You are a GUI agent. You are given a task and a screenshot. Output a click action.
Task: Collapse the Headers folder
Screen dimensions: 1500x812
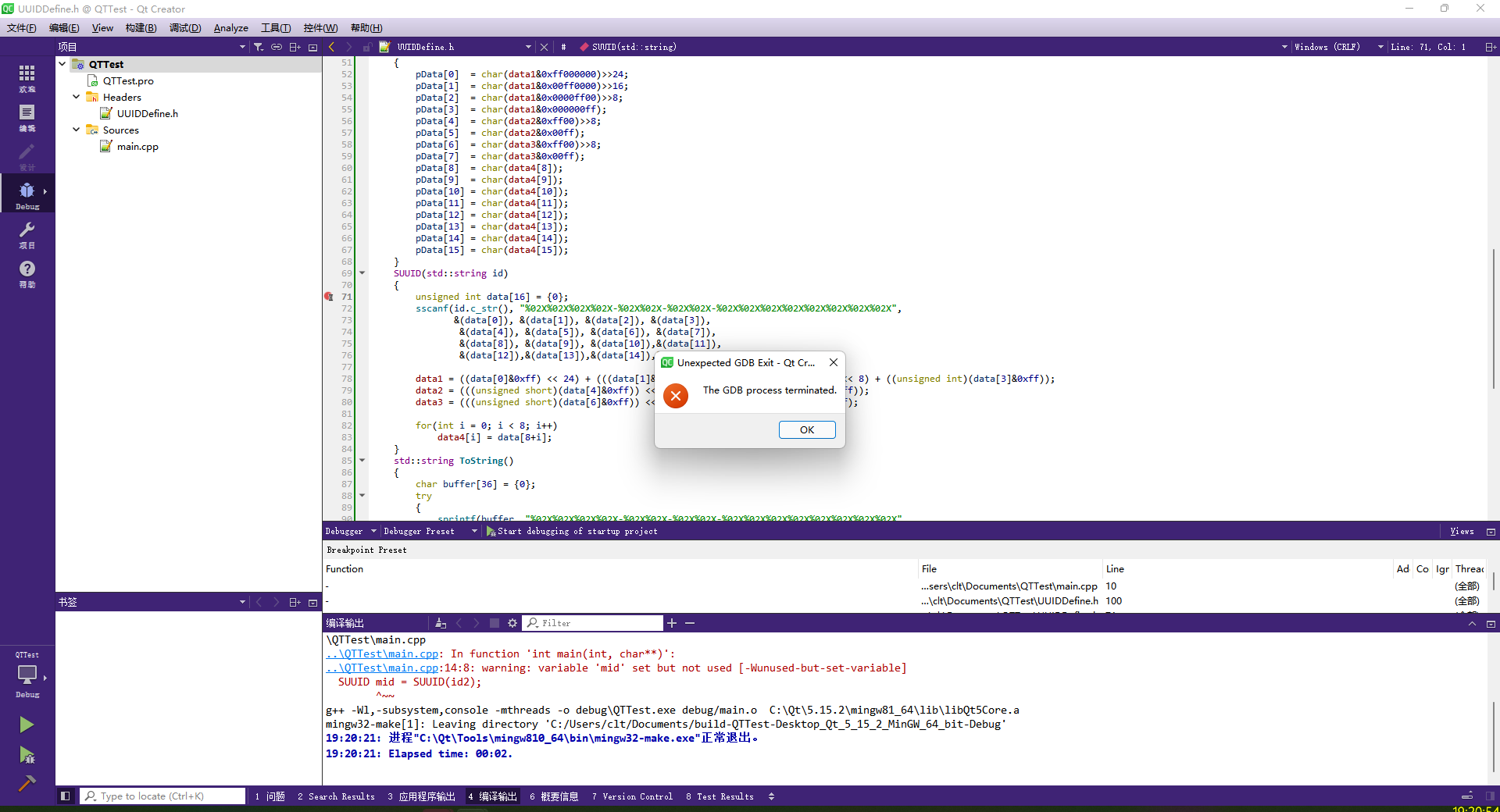[76, 97]
